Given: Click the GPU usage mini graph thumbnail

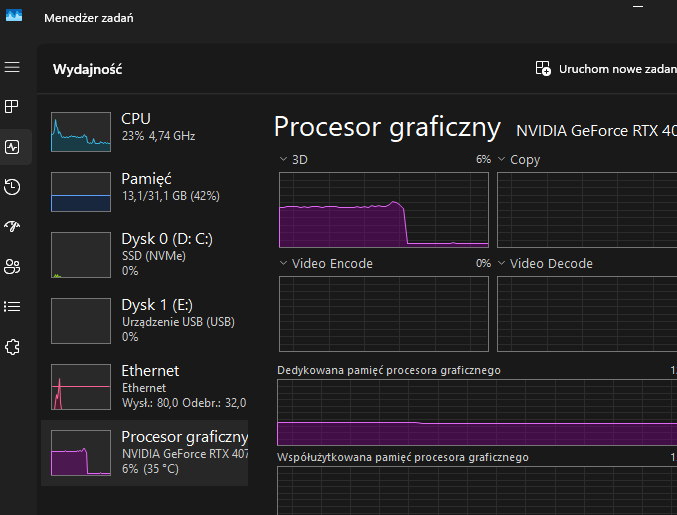Looking at the screenshot, I should 81,453.
